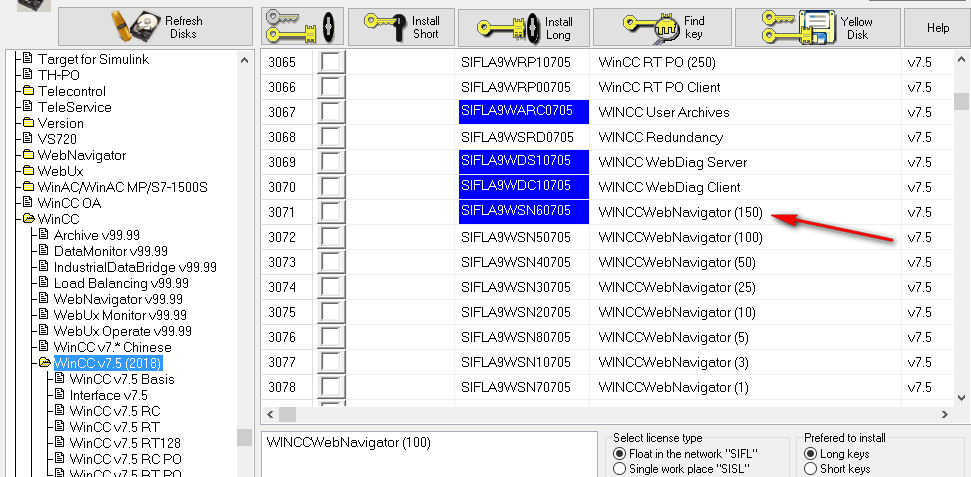Select WinCC v7.* Chinese document icon
The image size is (971, 477).
click(43, 347)
